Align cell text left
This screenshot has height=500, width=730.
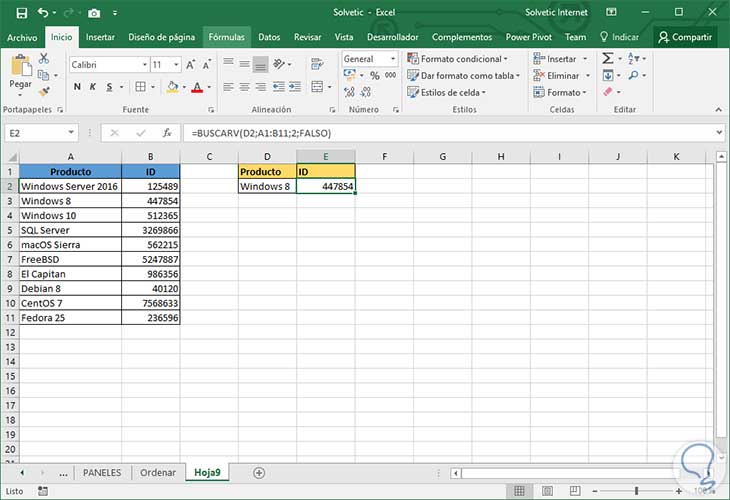click(x=228, y=87)
